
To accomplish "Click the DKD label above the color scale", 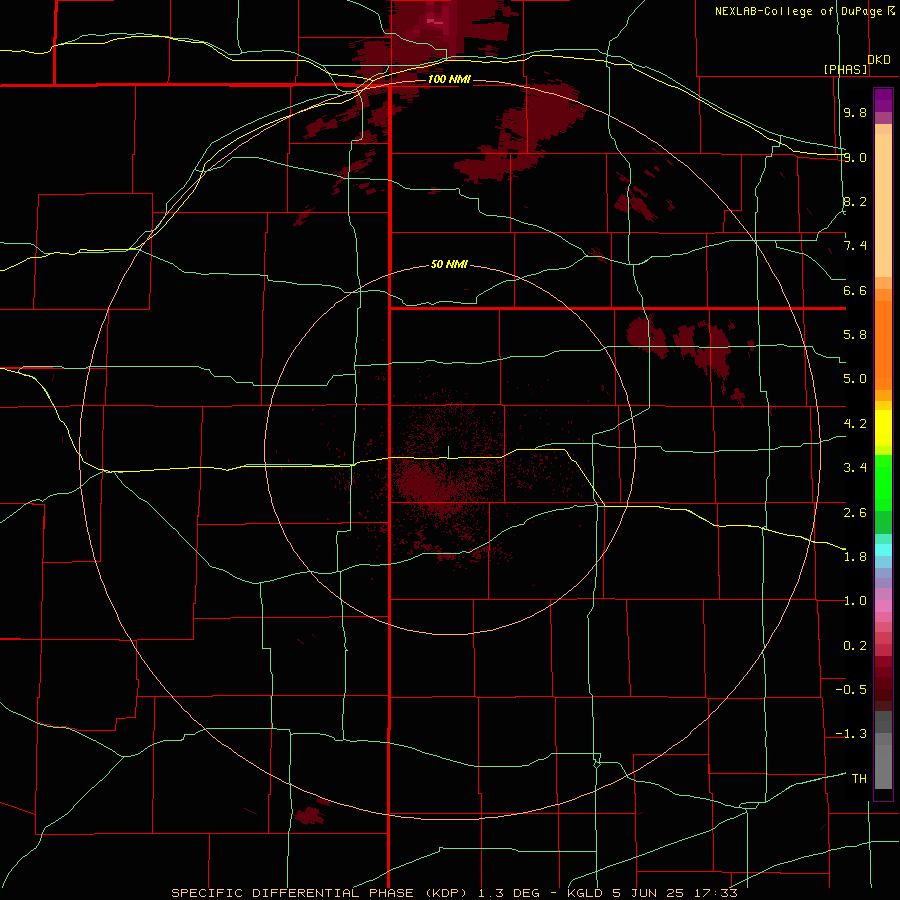I will (879, 60).
